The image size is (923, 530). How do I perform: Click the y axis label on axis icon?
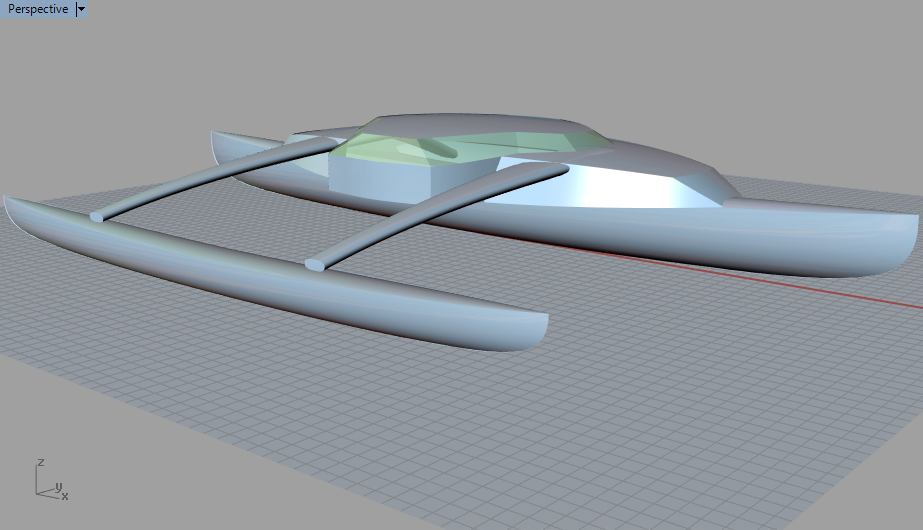click(x=58, y=486)
